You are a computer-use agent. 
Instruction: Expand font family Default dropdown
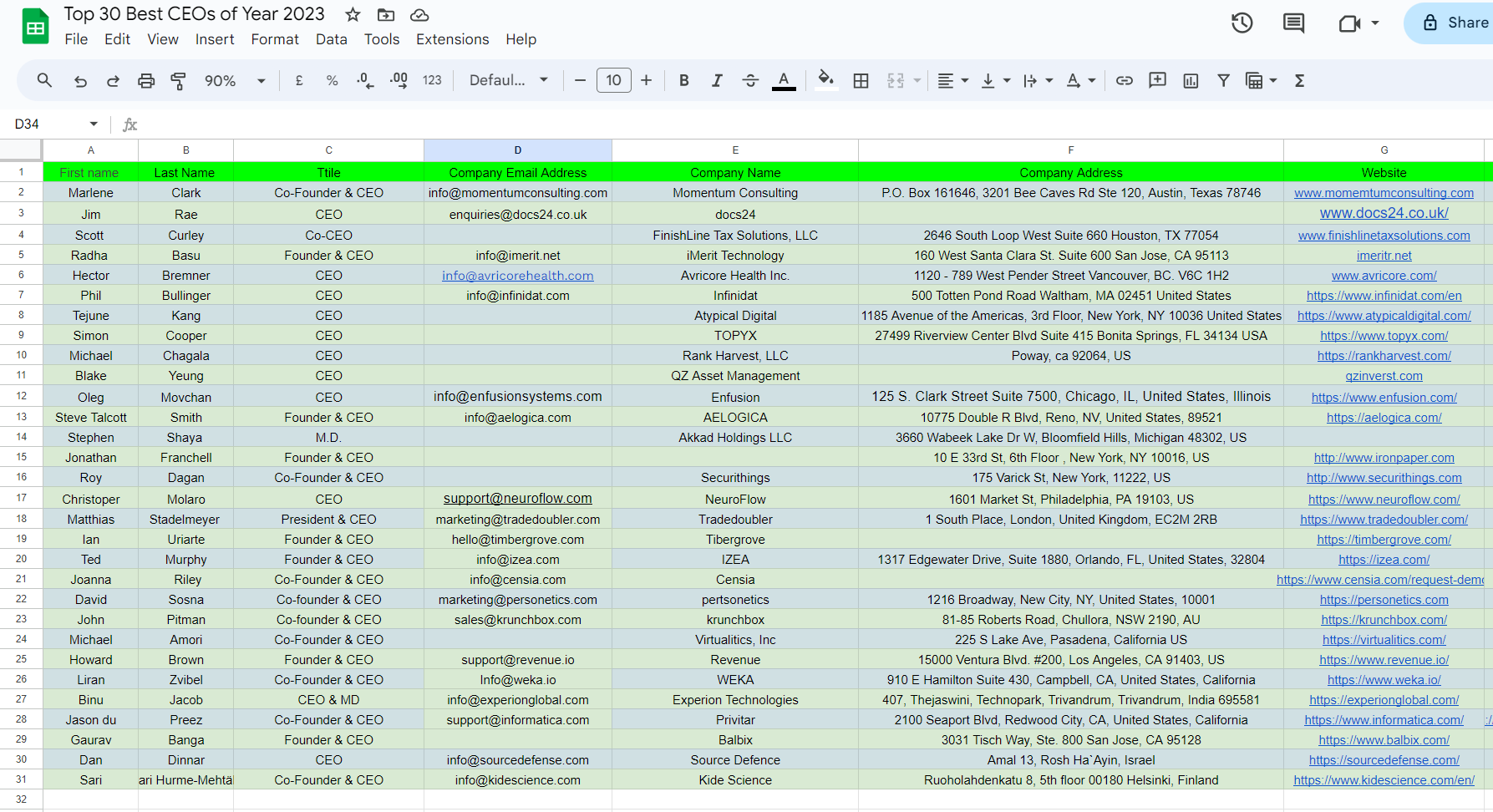click(544, 80)
